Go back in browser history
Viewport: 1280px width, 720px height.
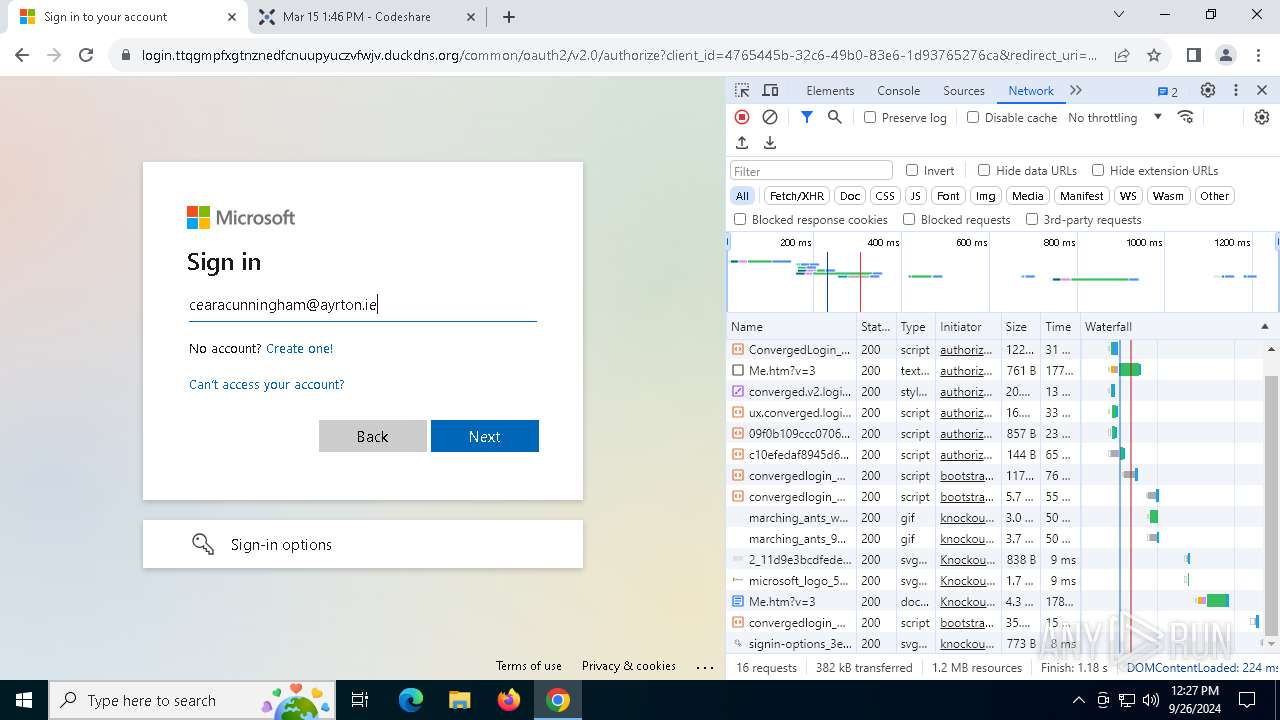click(22, 55)
